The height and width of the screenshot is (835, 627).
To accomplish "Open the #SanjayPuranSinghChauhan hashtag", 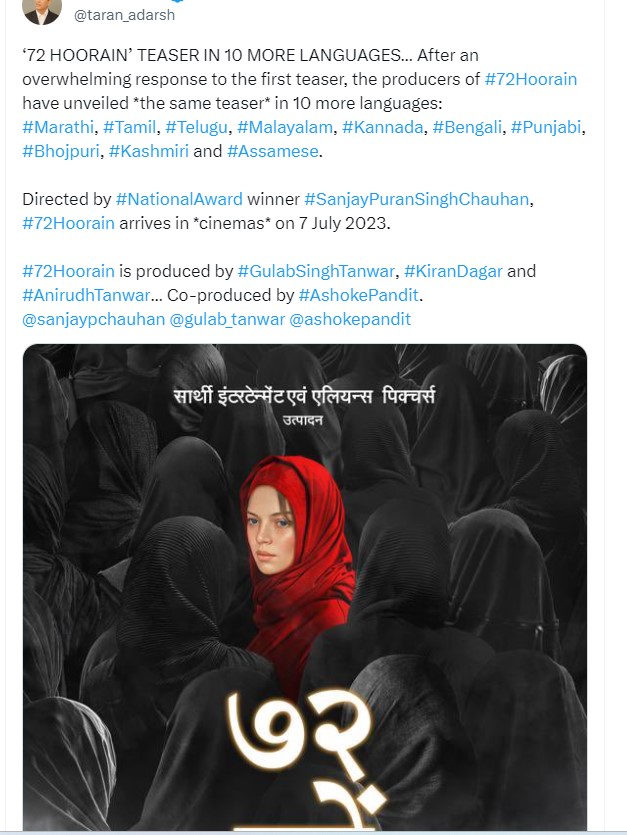I will tap(417, 199).
